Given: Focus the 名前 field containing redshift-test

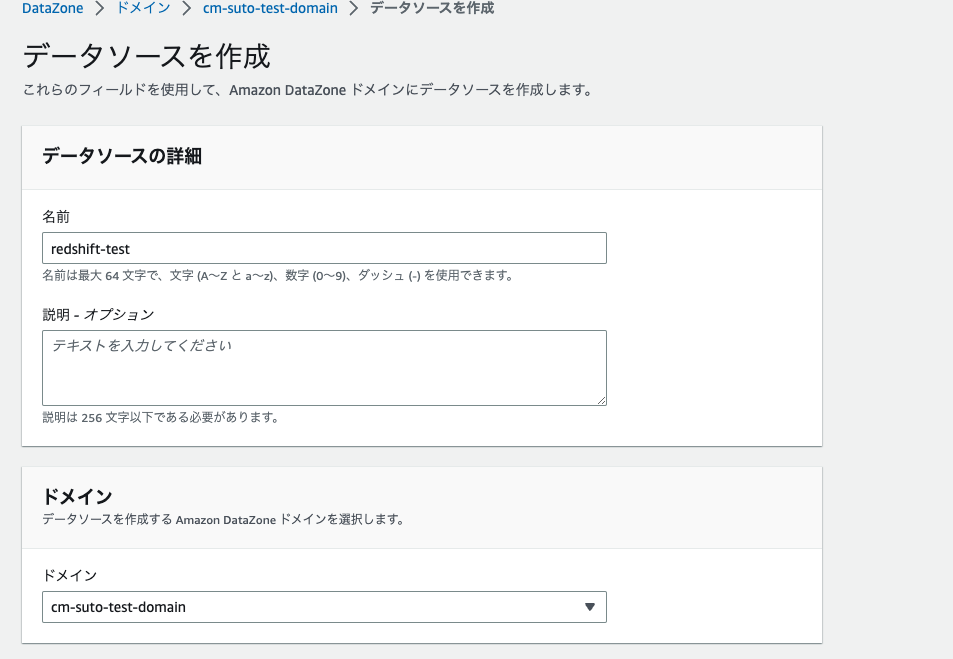Looking at the screenshot, I should click(x=324, y=247).
